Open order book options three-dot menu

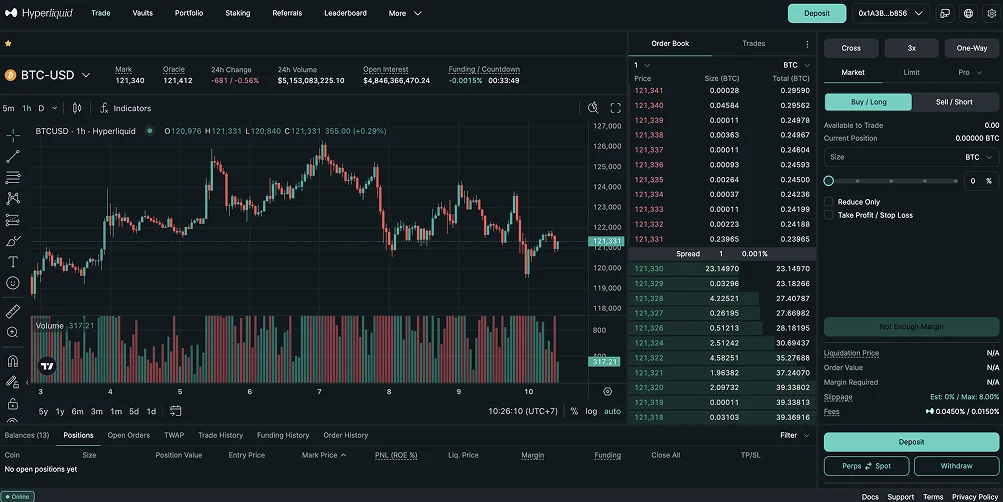coord(807,44)
